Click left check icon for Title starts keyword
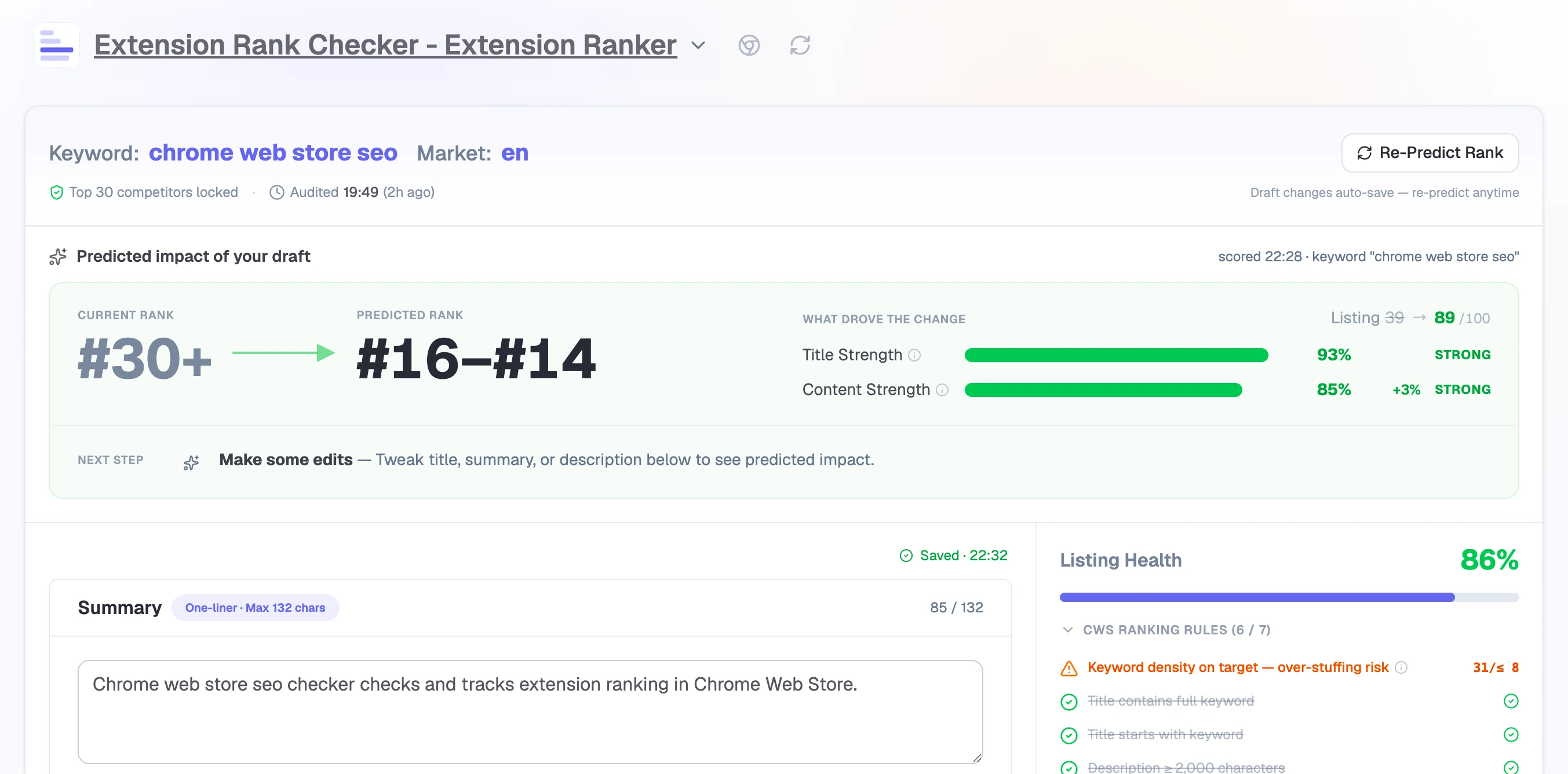1568x774 pixels. (x=1069, y=735)
